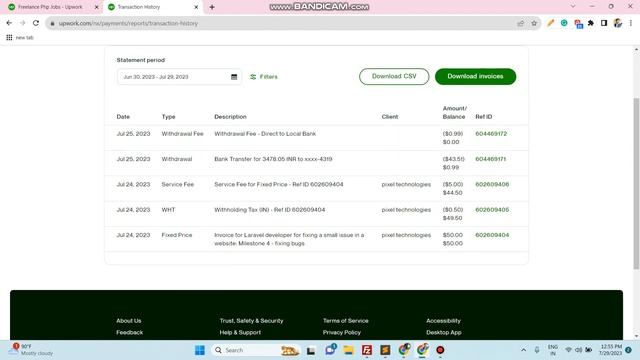
Task: Select 'Withdrawal Fee - Direct to Local Bank' description
Action: (x=265, y=134)
